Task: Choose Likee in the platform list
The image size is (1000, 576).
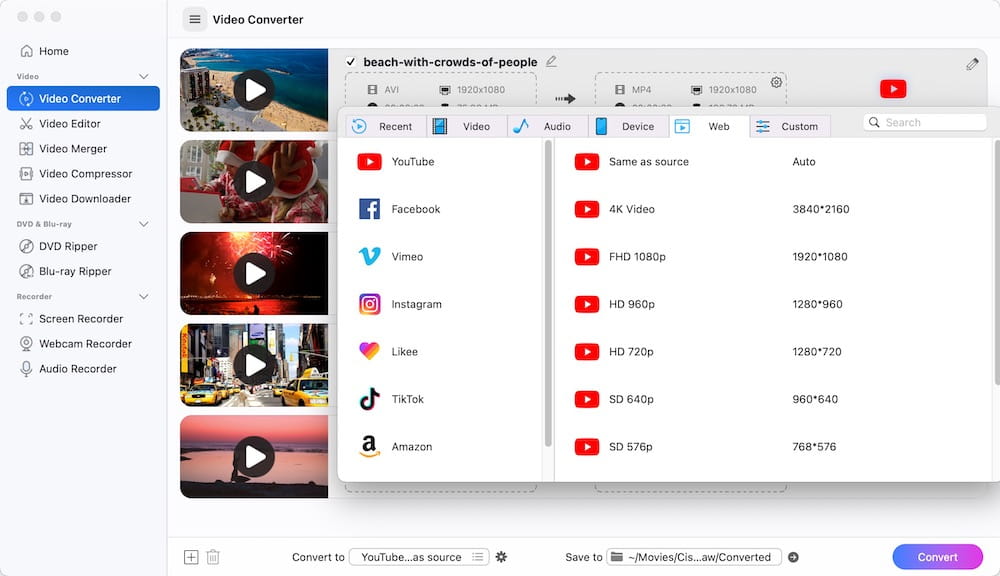Action: pos(440,352)
